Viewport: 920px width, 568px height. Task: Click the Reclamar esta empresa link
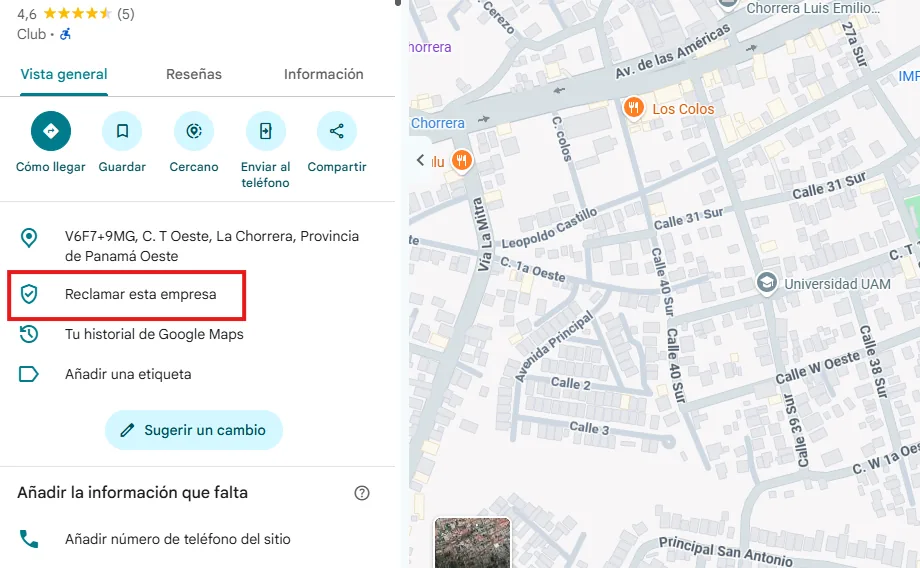click(141, 294)
